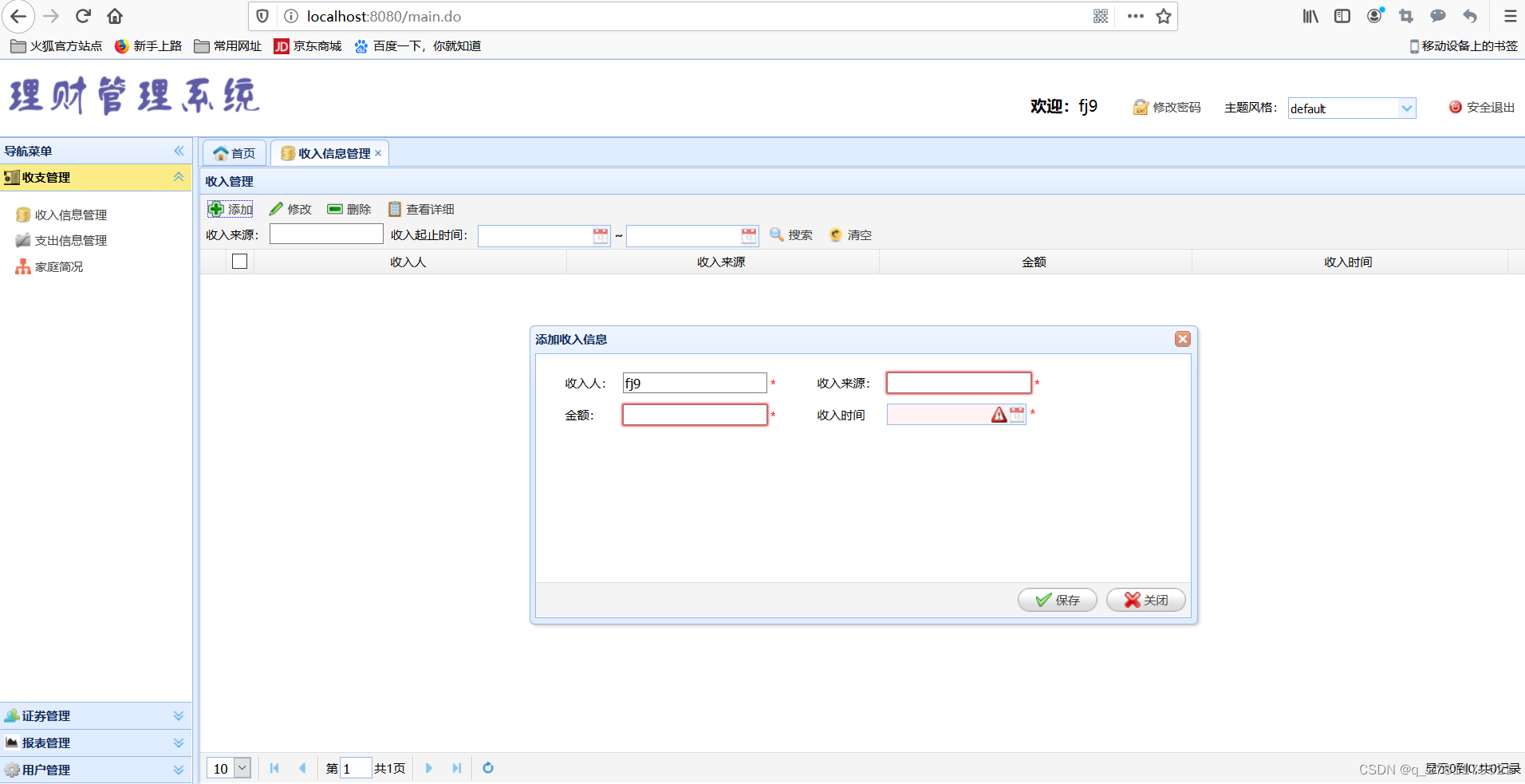
Task: Click 安全退出 to log out
Action: click(x=1482, y=107)
